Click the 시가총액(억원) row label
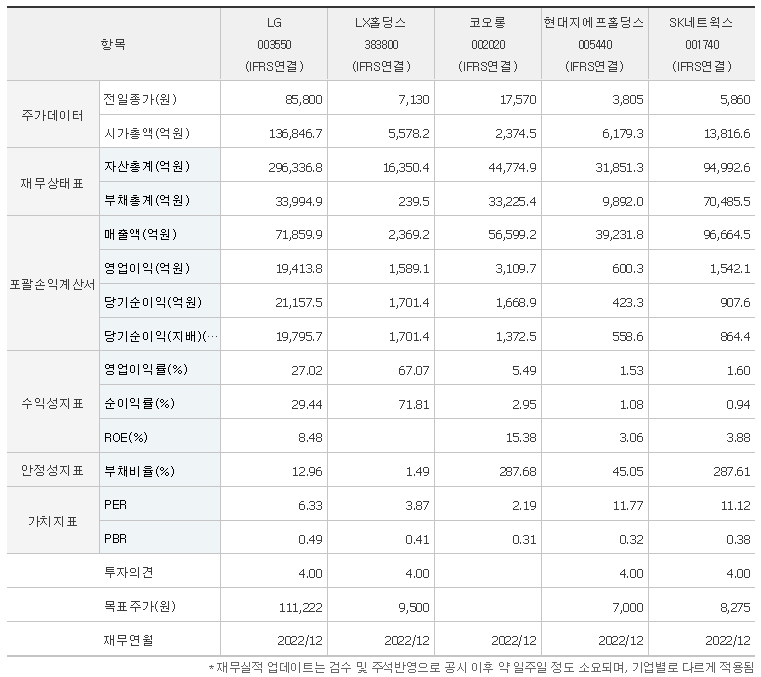761x677 pixels. pos(147,133)
